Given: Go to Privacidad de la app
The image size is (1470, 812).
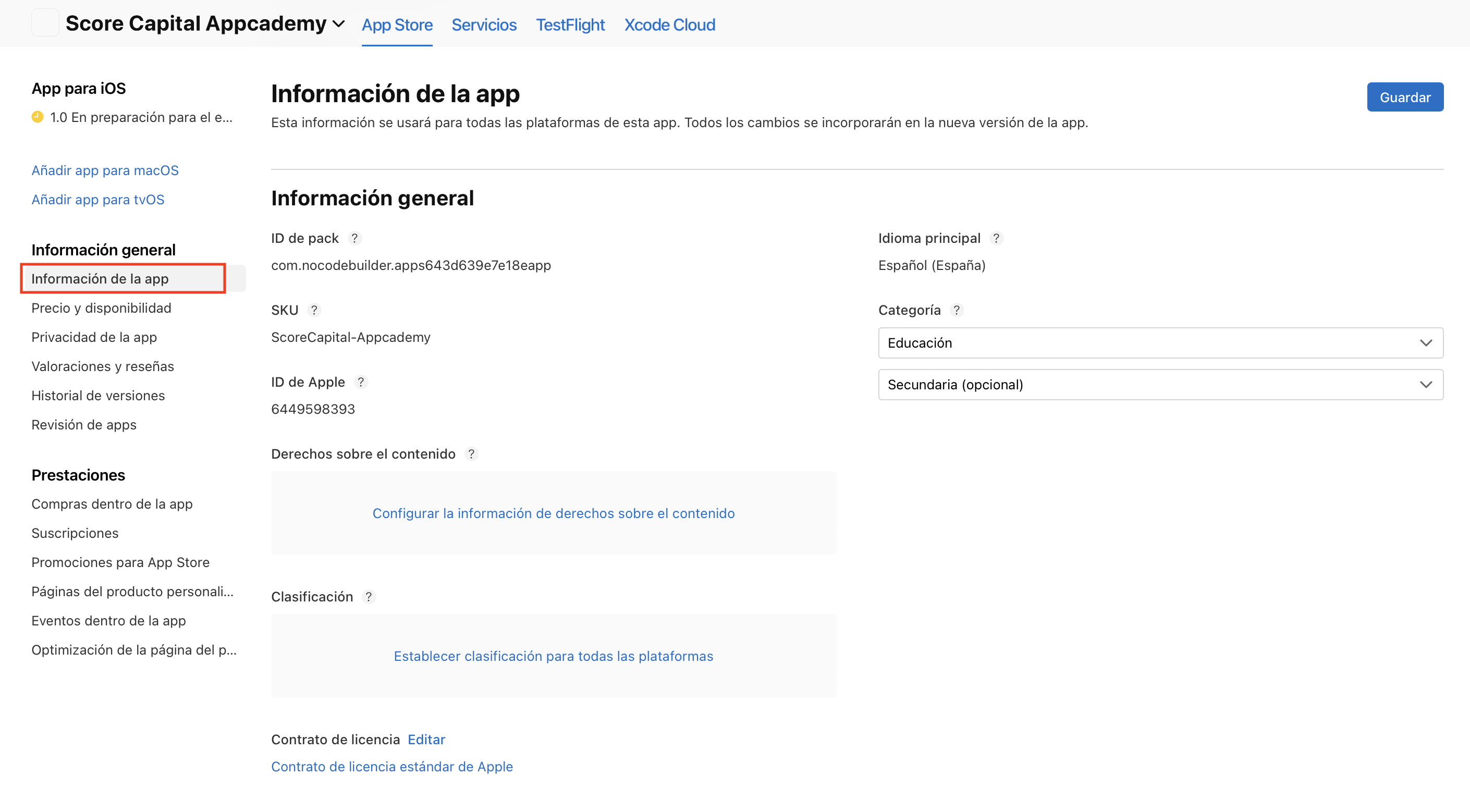Looking at the screenshot, I should [94, 337].
